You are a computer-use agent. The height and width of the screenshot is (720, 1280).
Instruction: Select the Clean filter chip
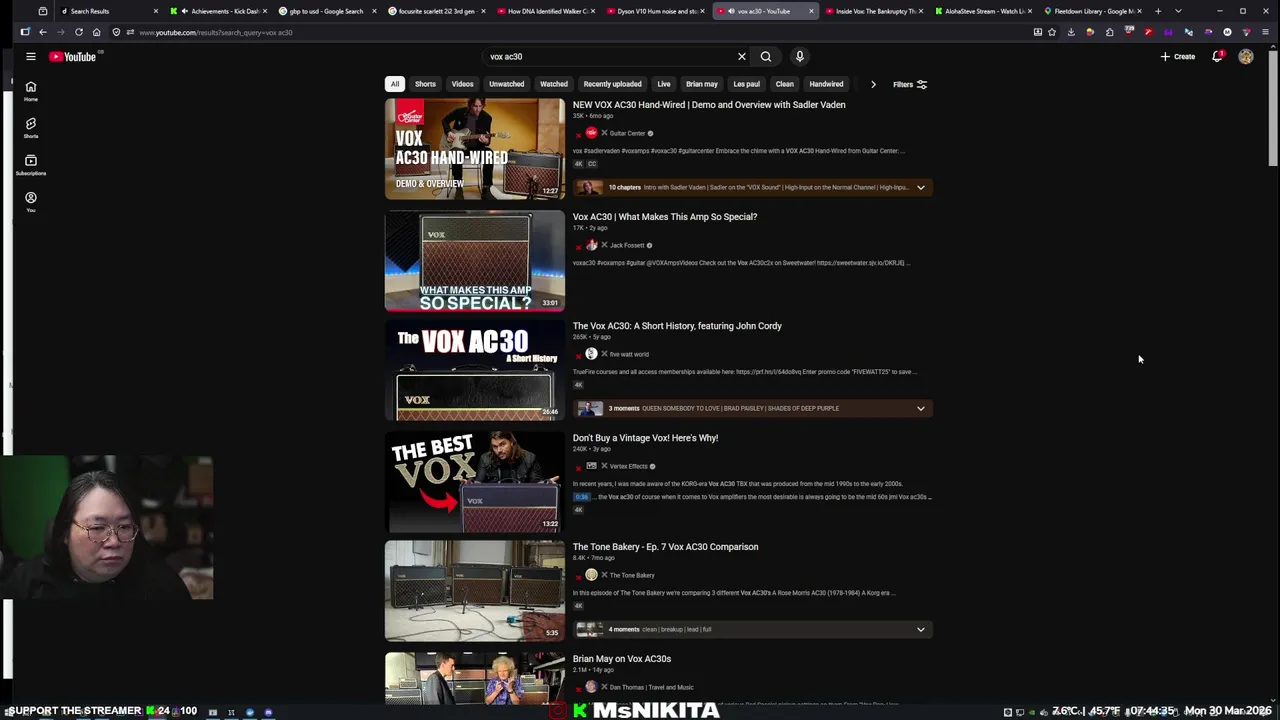pyautogui.click(x=785, y=84)
